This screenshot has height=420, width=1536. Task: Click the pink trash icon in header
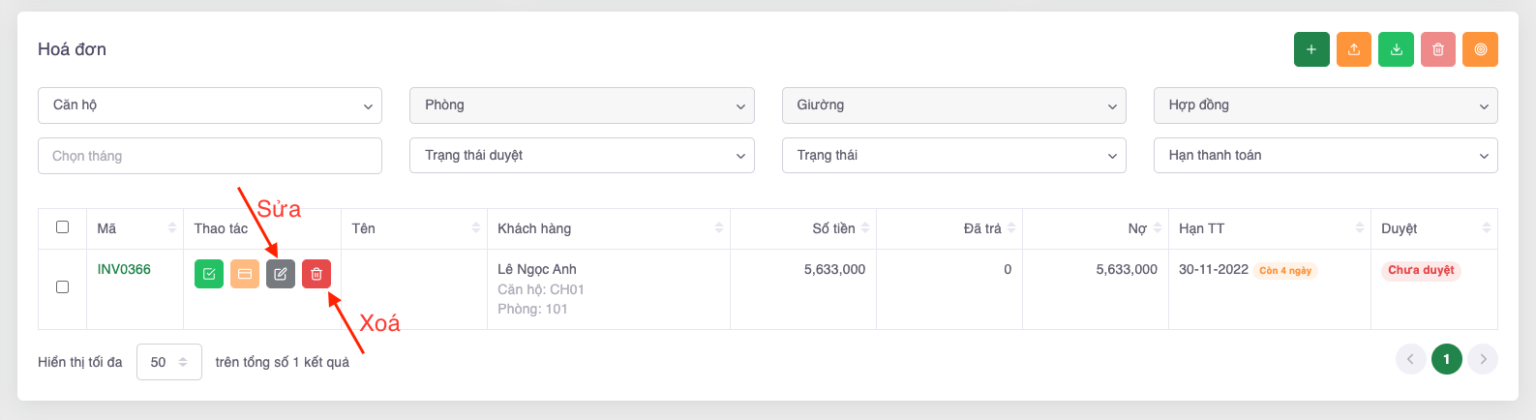pyautogui.click(x=1437, y=49)
